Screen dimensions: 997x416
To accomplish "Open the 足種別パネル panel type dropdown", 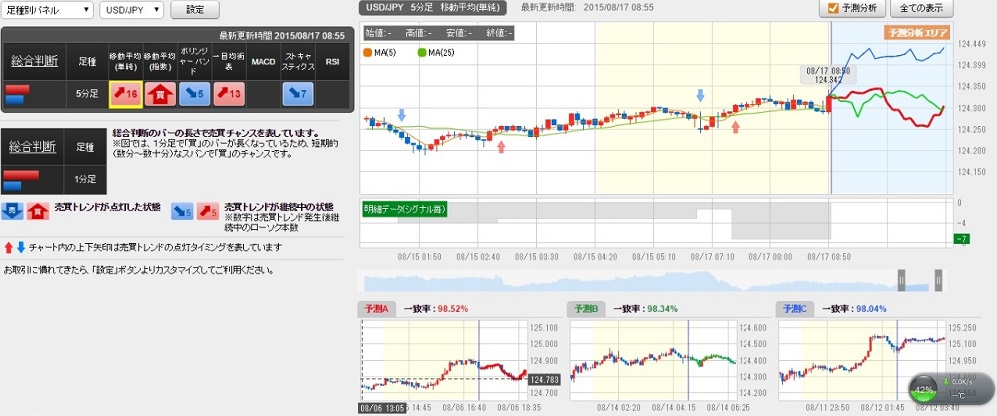I will [x=47, y=10].
